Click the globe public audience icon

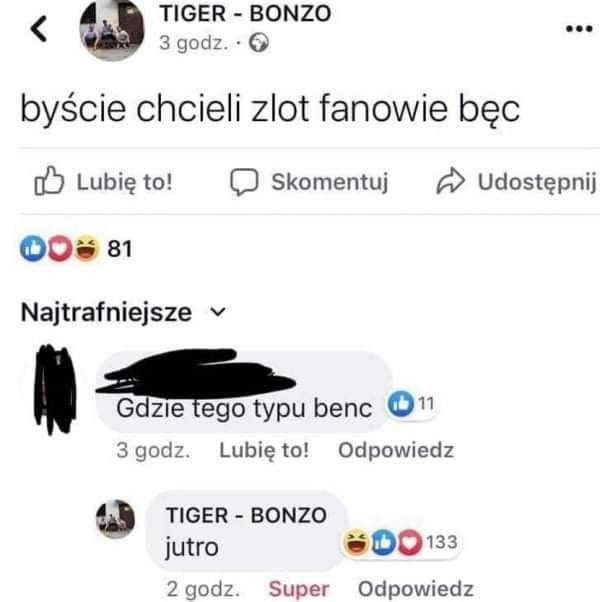point(259,43)
